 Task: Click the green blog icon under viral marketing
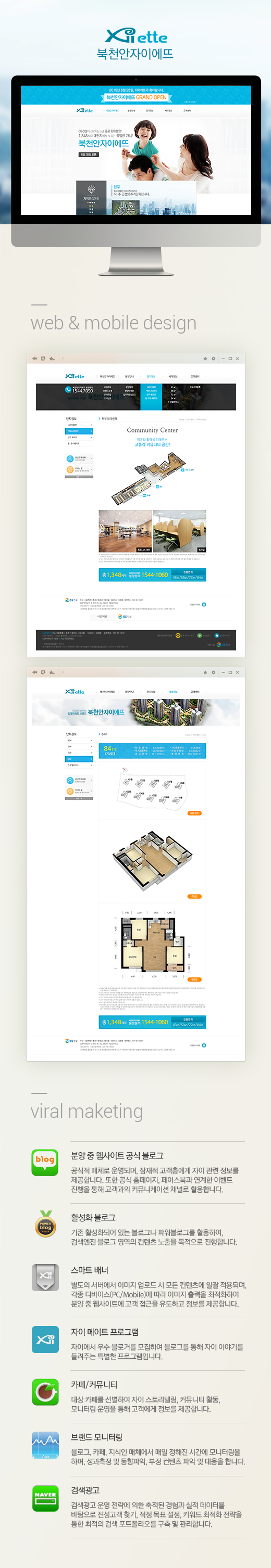click(45, 1162)
